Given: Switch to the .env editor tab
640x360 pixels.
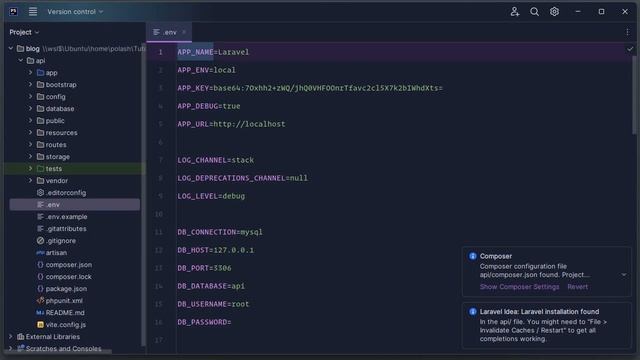Looking at the screenshot, I should 170,32.
